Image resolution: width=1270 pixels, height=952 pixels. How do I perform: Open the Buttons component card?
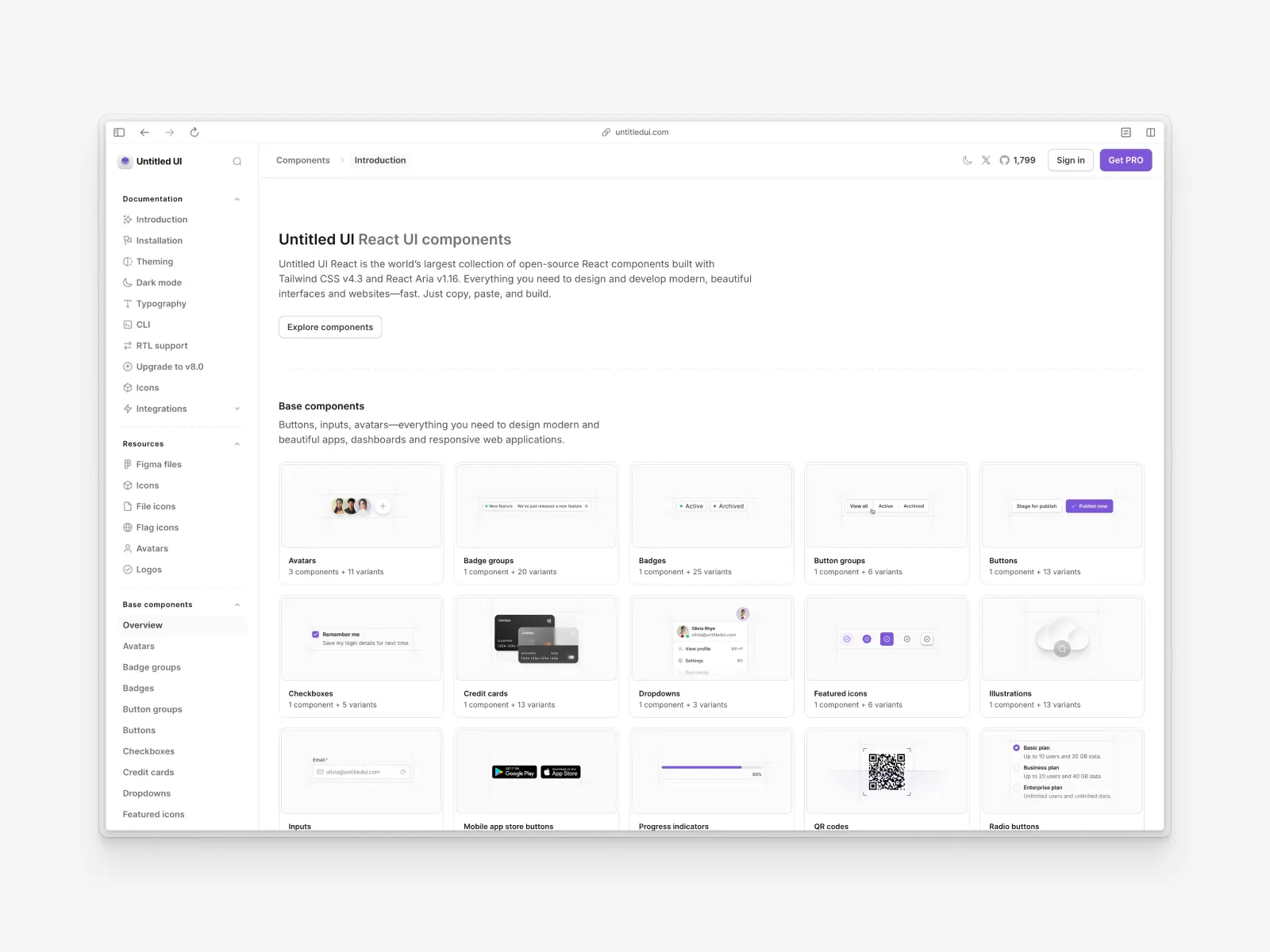click(x=1062, y=524)
